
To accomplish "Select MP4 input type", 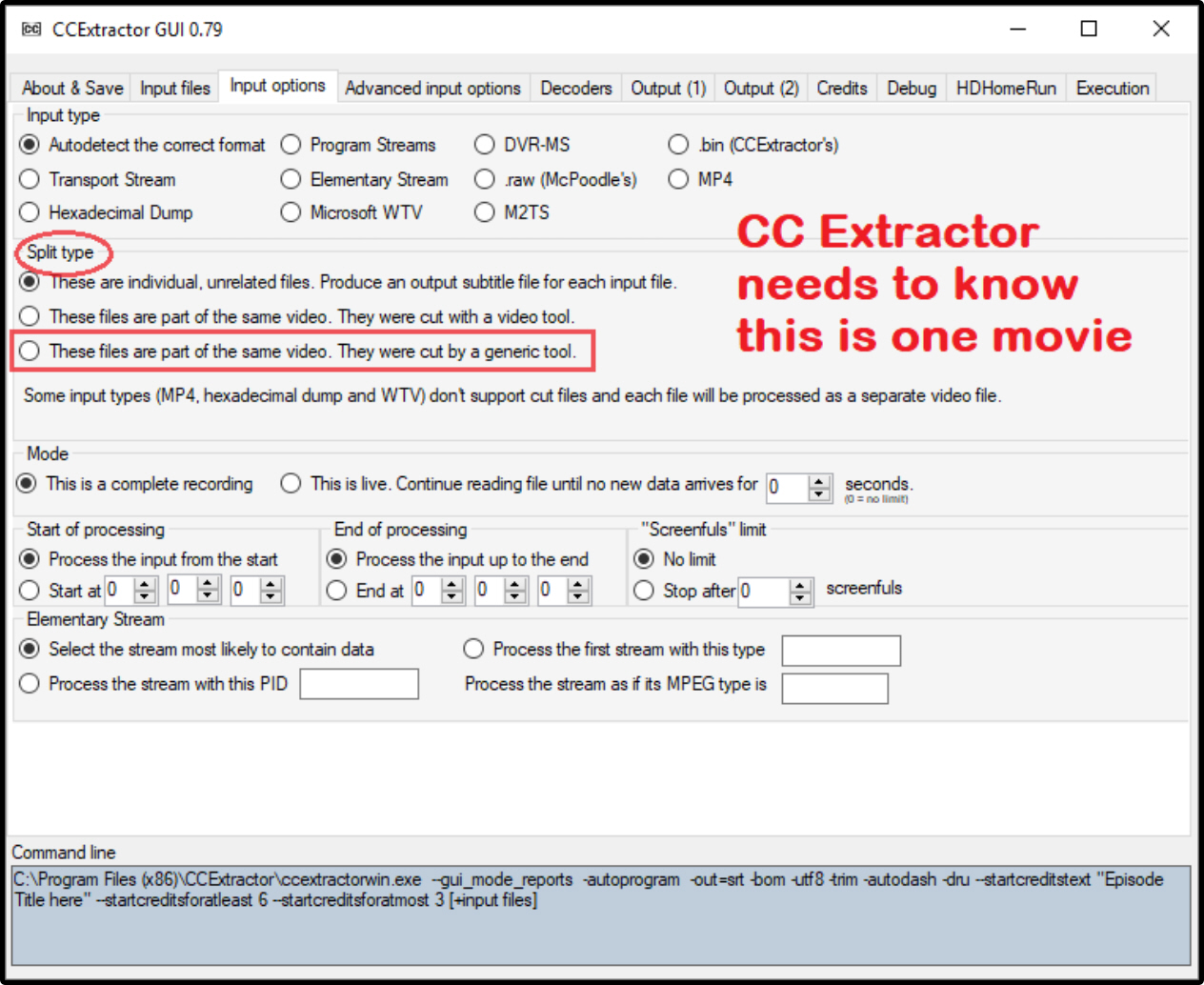I will 700,179.
